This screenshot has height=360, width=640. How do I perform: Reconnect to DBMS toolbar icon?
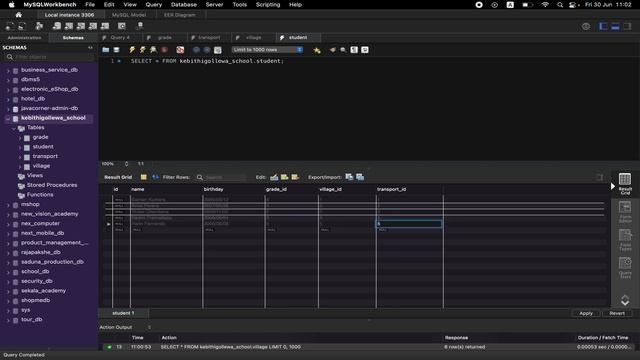click(140, 26)
